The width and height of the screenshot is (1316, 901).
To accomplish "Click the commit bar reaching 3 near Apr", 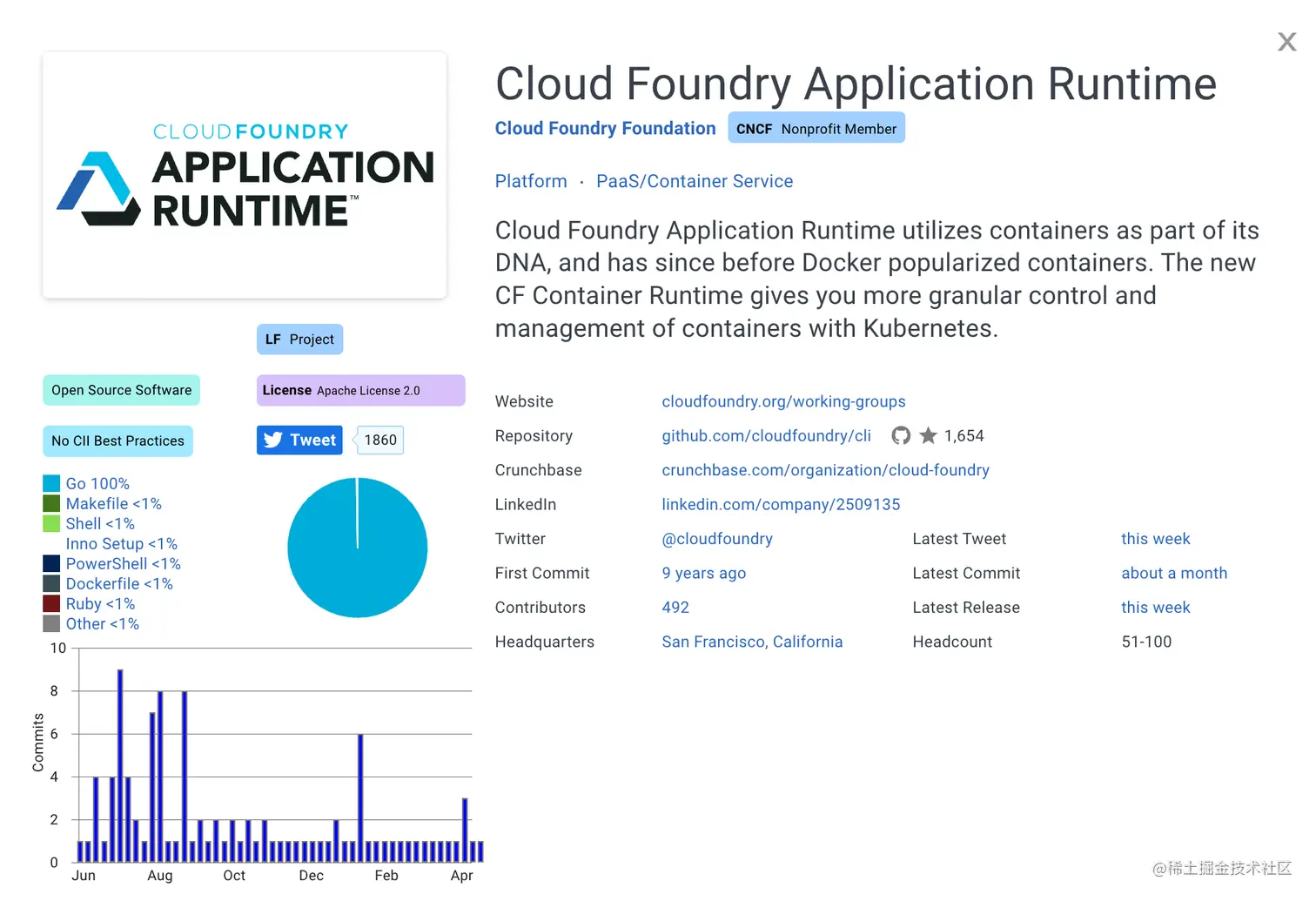I will [x=465, y=830].
